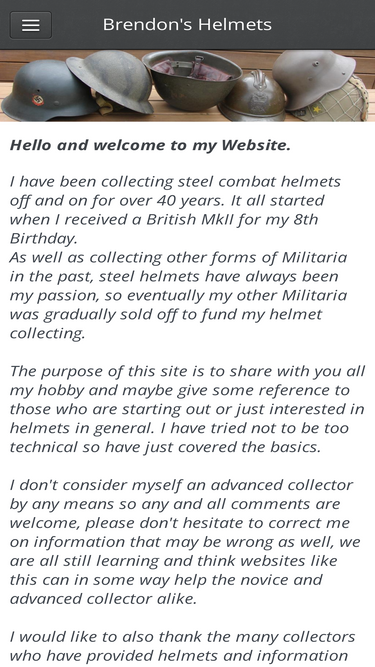Select the upturned green helmet showing liner

tap(192, 80)
